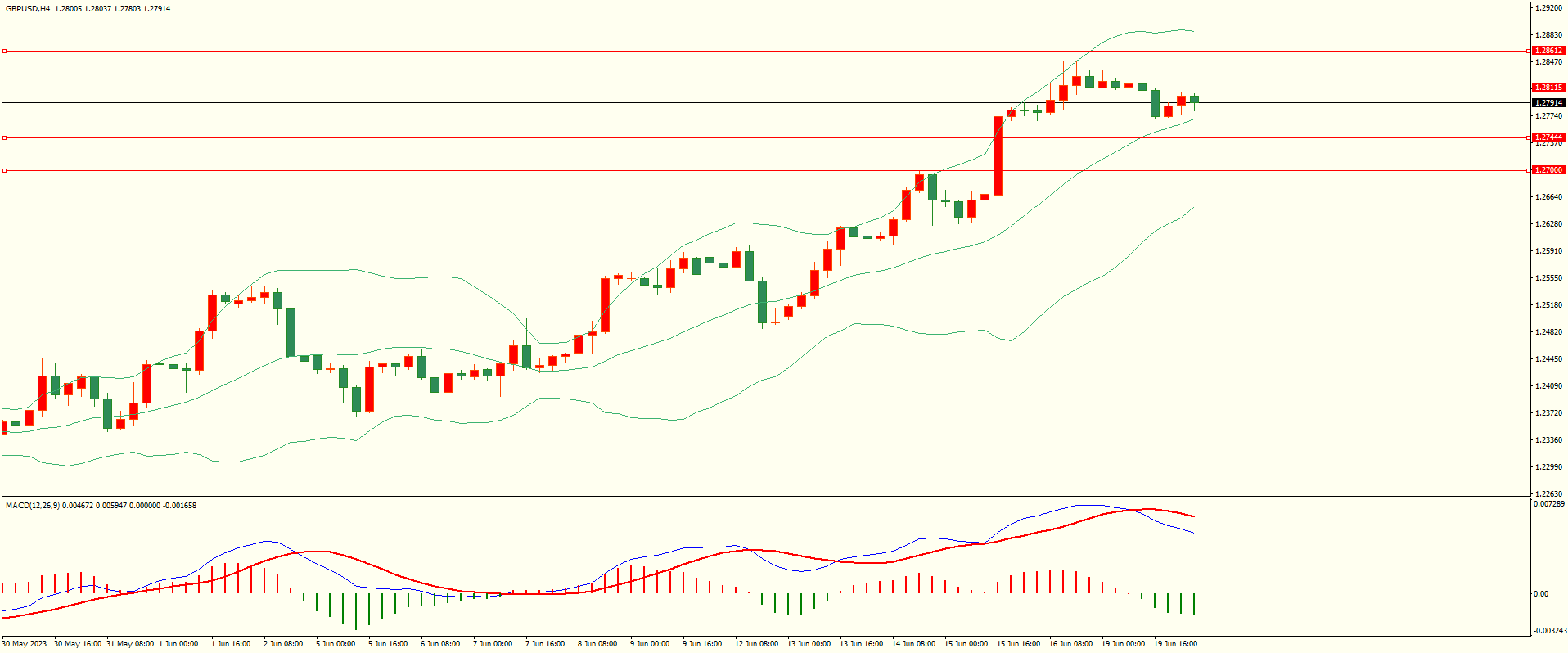Click the 1.24450 price scale value
Viewport: 1568px width, 653px height.
(x=1549, y=359)
